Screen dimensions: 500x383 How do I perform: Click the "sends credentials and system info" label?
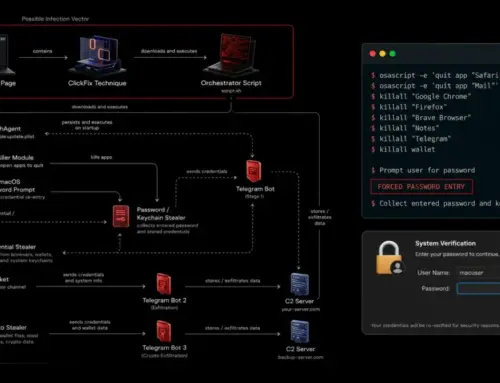(84, 278)
